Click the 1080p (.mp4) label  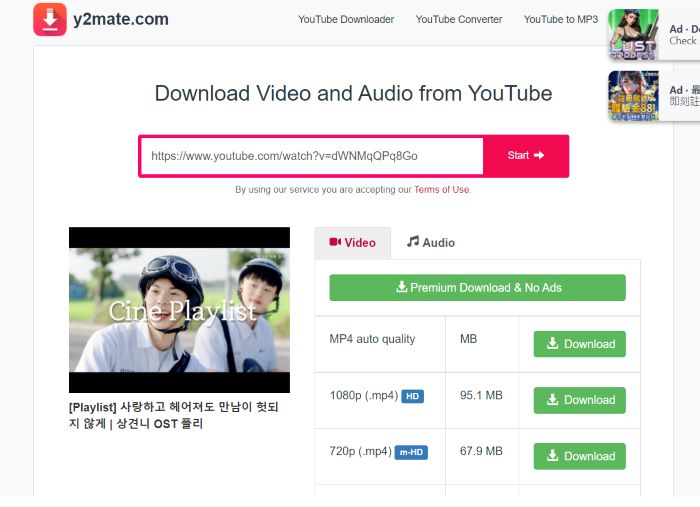click(x=364, y=395)
